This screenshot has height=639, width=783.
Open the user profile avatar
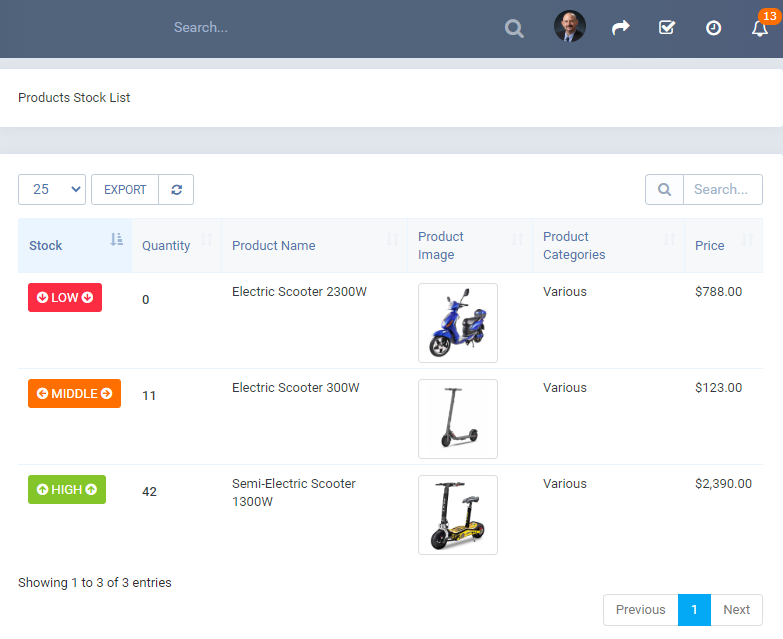click(570, 27)
